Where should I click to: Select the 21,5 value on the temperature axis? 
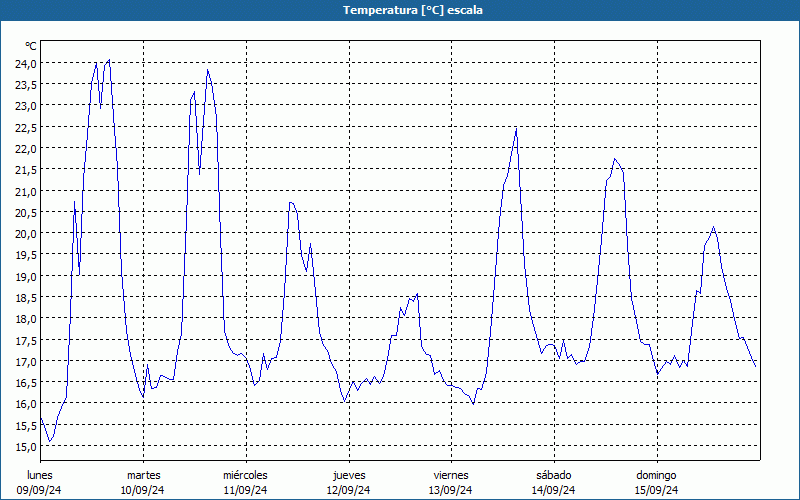point(26,169)
